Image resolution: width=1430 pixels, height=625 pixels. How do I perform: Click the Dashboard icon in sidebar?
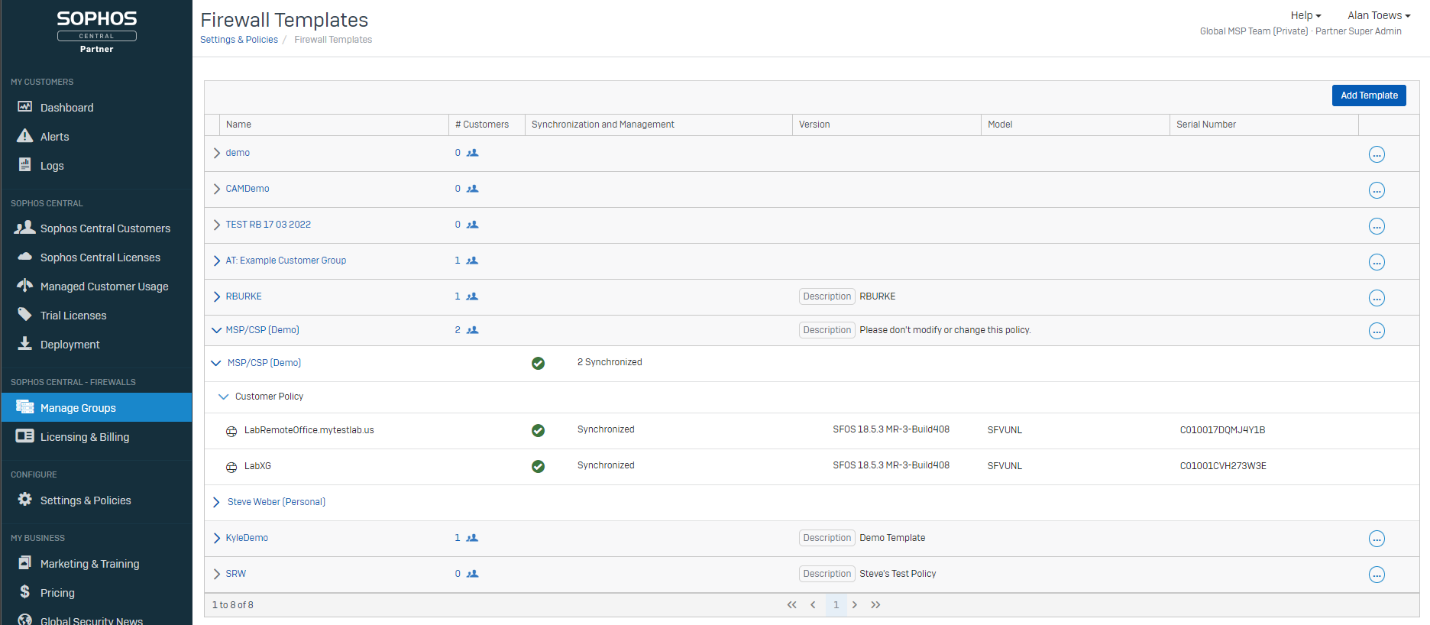(x=25, y=107)
